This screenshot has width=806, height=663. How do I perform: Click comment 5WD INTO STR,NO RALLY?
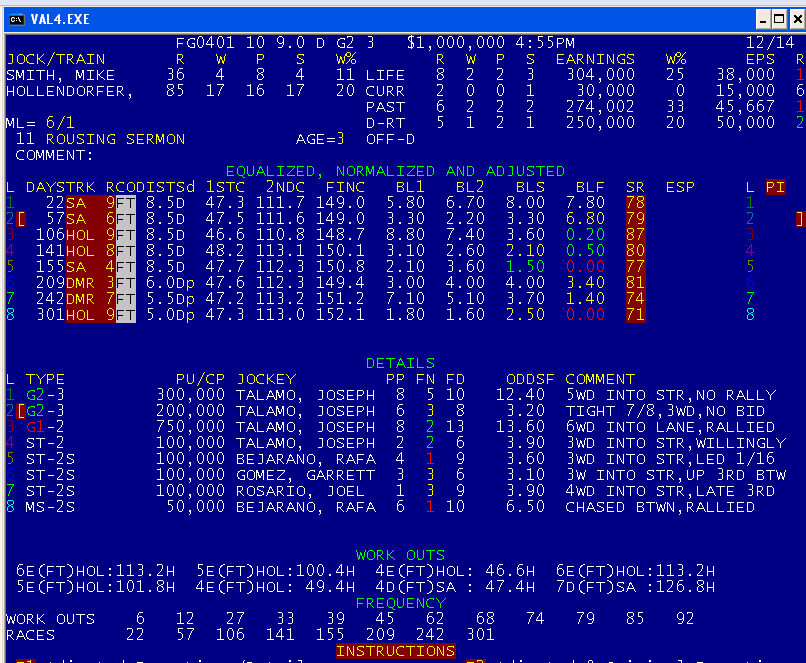point(670,395)
